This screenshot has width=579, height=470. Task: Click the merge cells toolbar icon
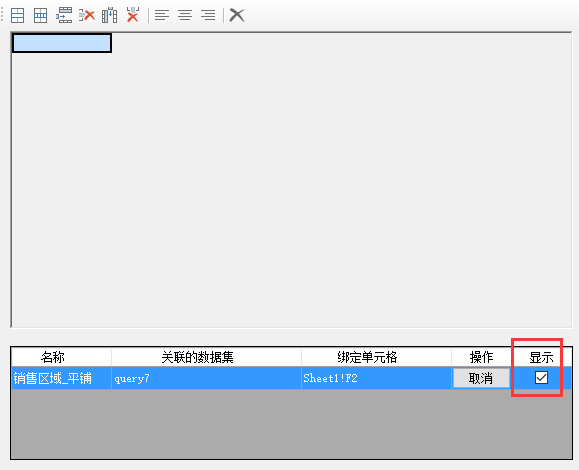(17, 16)
